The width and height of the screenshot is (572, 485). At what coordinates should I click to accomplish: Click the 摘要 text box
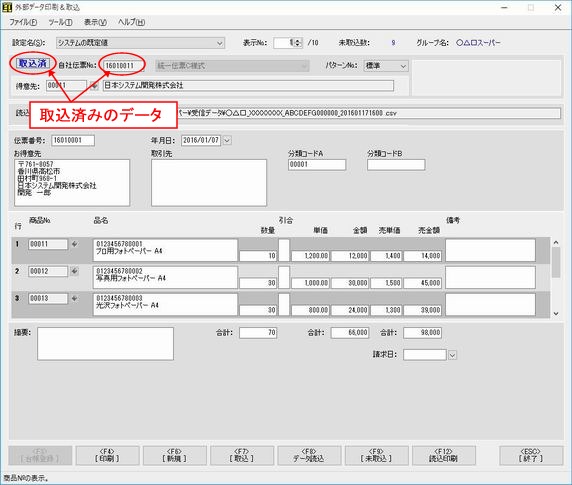click(x=105, y=344)
